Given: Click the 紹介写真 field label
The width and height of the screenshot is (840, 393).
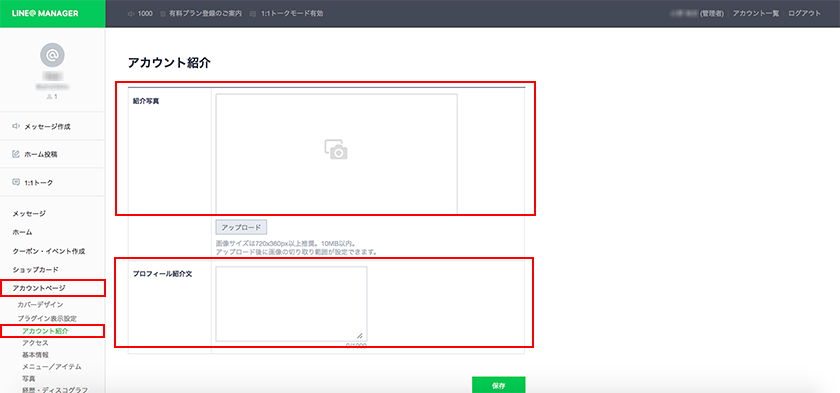Looking at the screenshot, I should pyautogui.click(x=146, y=101).
